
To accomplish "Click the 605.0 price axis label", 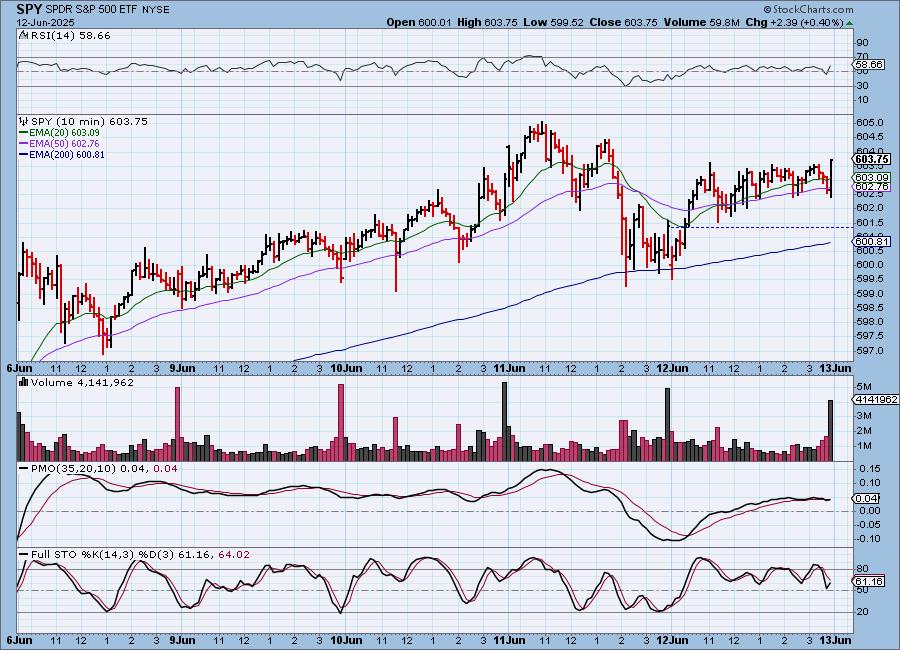I will click(x=869, y=123).
